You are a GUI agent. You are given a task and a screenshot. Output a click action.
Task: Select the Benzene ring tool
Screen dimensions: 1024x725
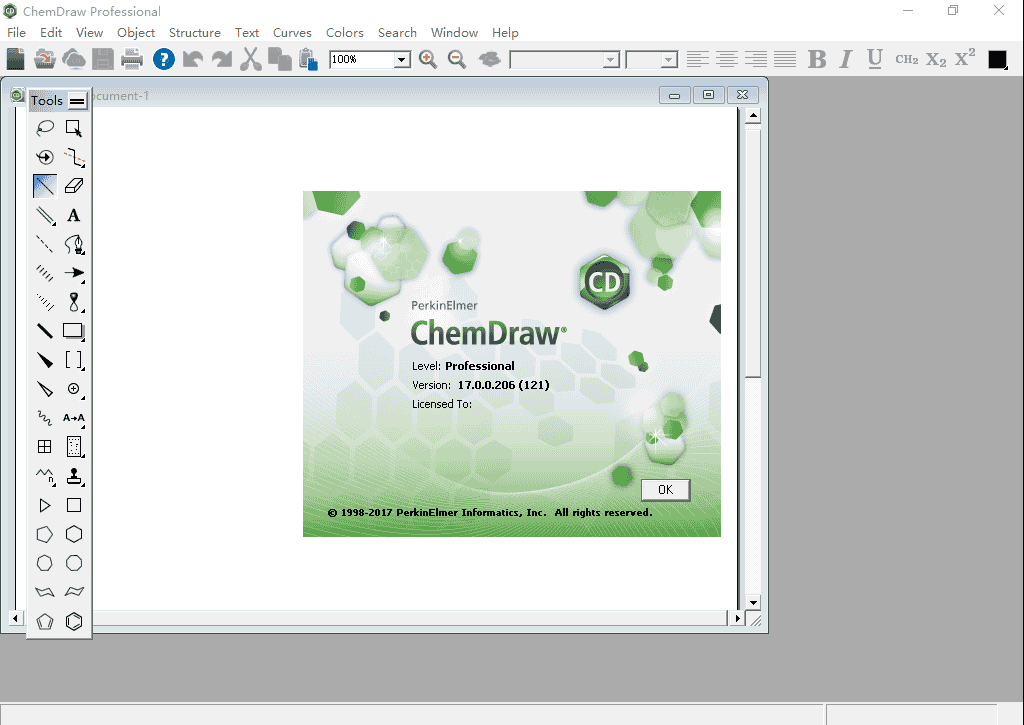74,621
